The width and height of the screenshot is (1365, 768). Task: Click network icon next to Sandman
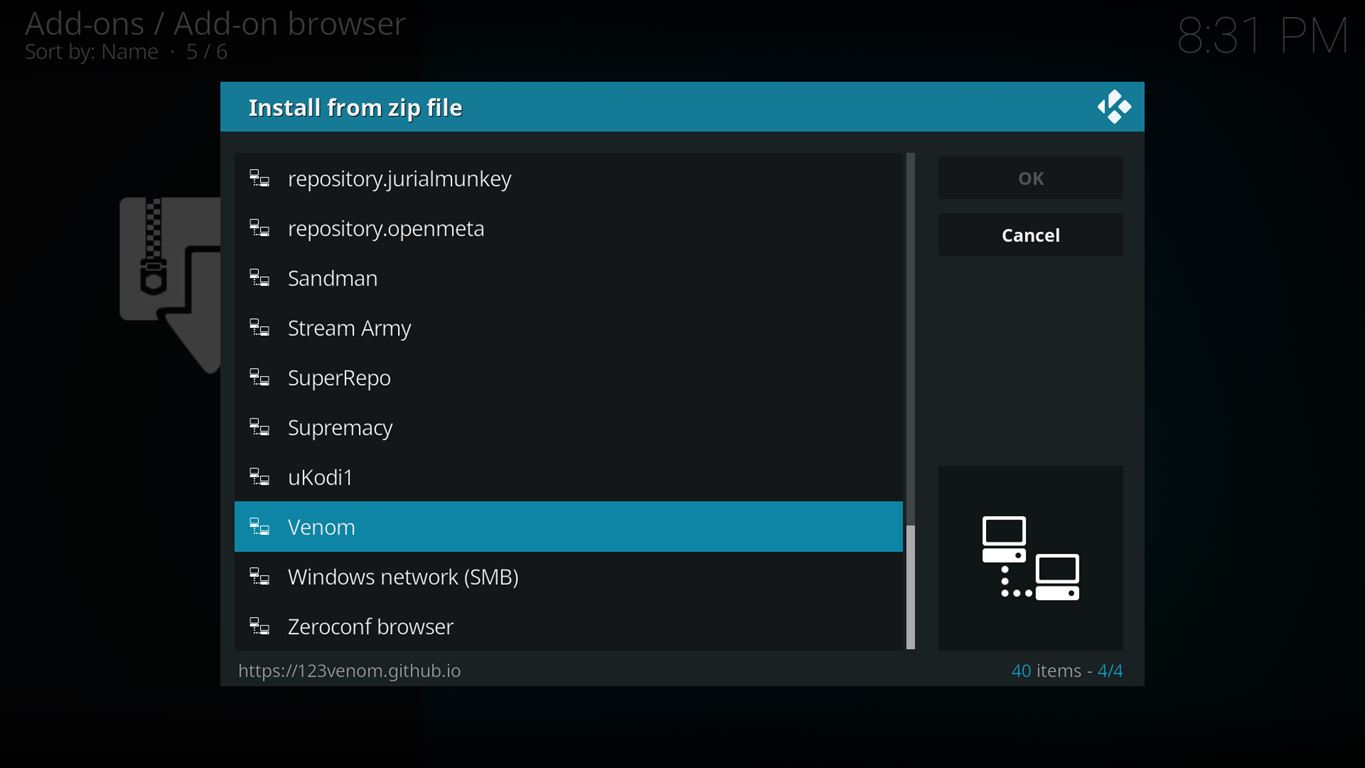pyautogui.click(x=259, y=278)
